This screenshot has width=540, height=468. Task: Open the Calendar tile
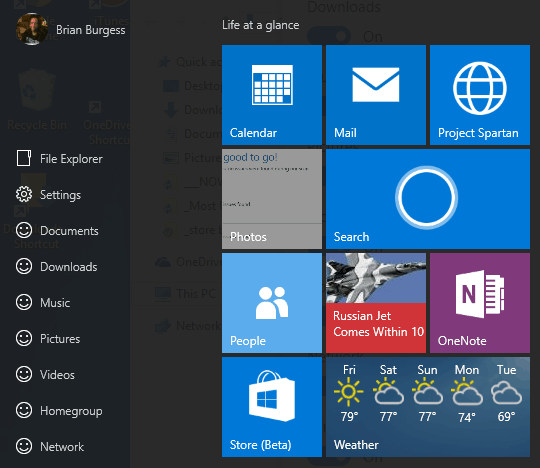[x=272, y=95]
